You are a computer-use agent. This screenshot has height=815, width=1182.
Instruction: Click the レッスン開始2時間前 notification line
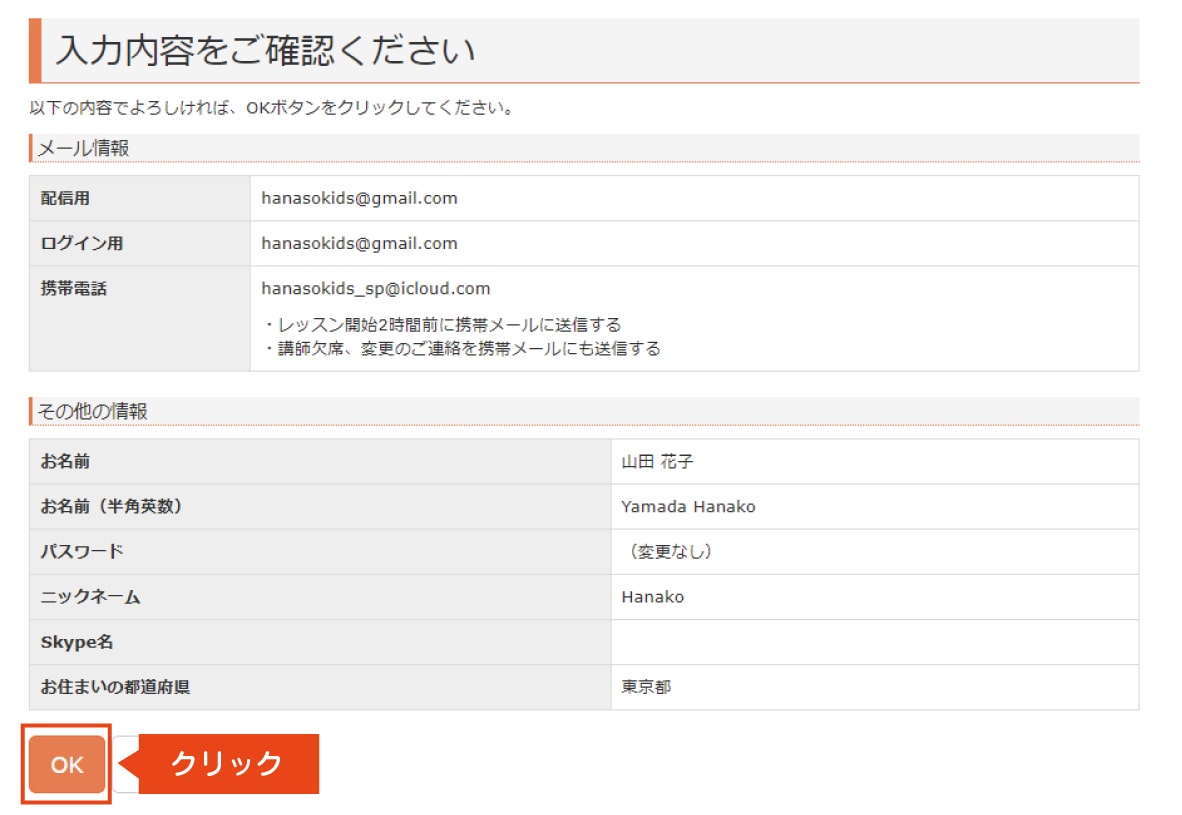pyautogui.click(x=443, y=325)
